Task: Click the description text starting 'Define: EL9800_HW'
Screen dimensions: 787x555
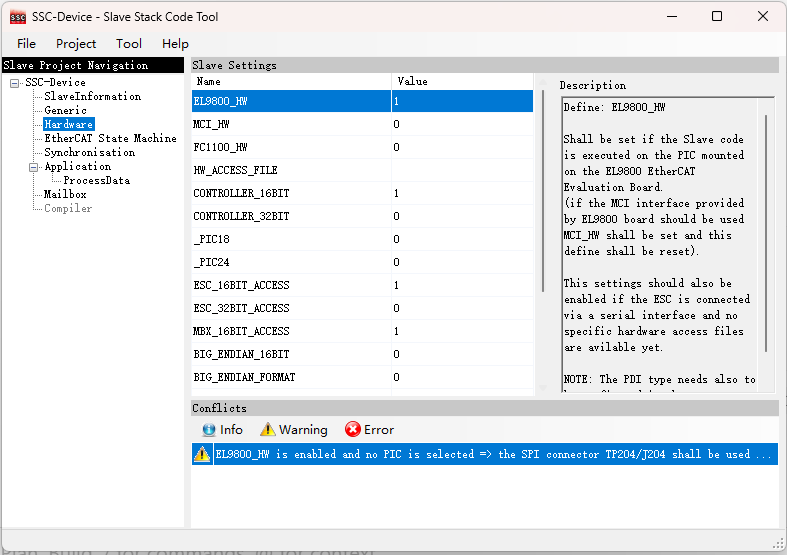Action: coord(614,107)
